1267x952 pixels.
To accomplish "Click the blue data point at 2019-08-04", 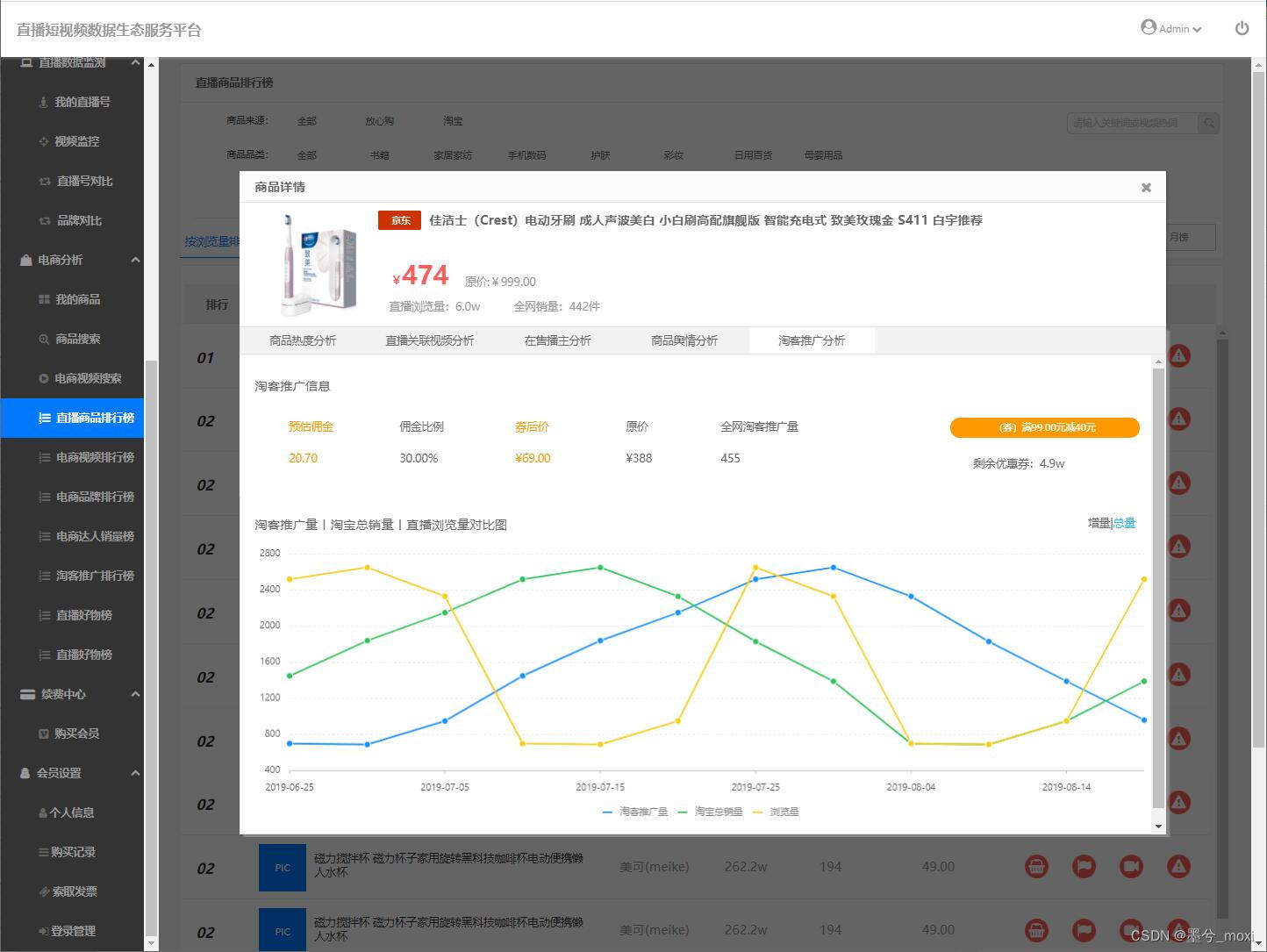I will pyautogui.click(x=911, y=597).
